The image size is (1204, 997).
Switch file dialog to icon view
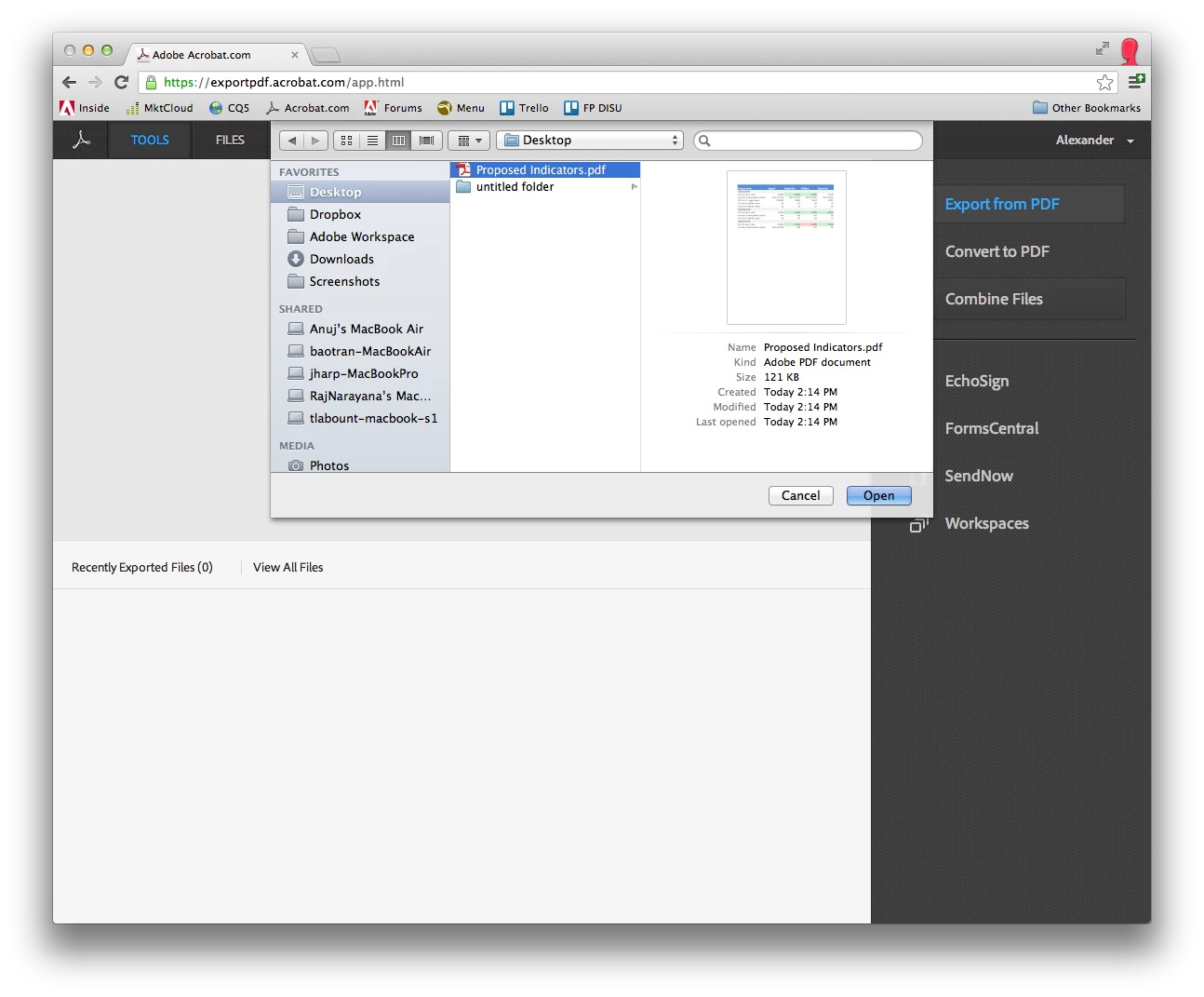(346, 141)
